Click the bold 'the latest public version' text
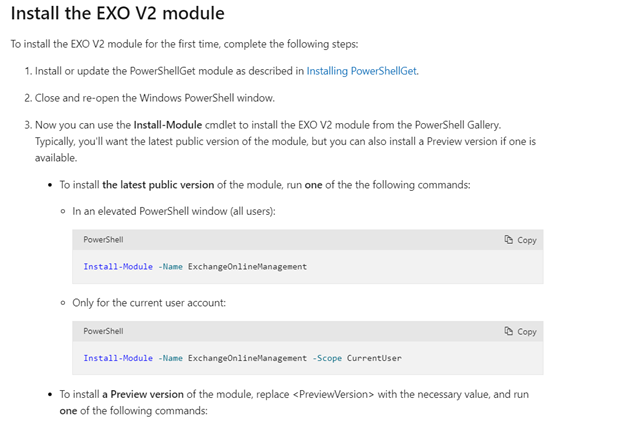This screenshot has height=426, width=624. pyautogui.click(x=158, y=185)
